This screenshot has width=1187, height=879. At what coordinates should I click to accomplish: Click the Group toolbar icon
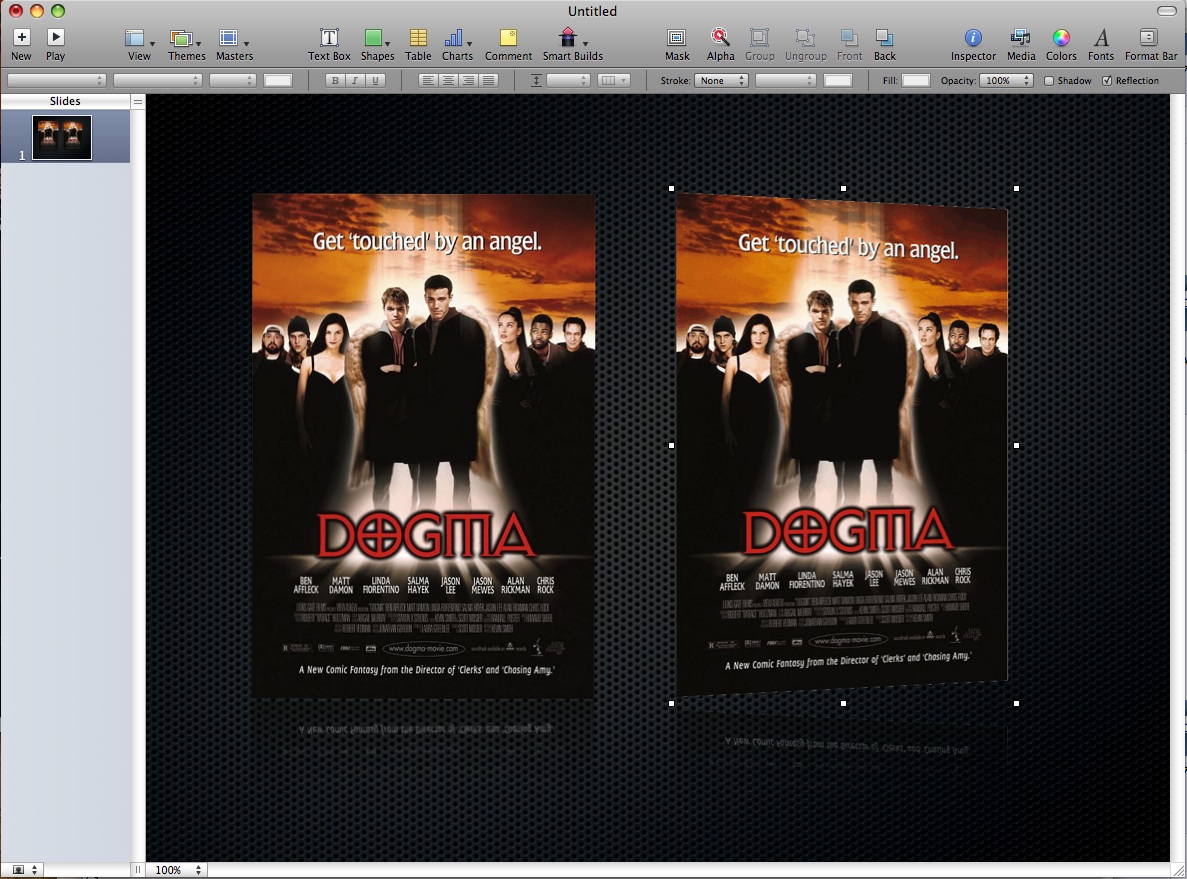(x=759, y=45)
